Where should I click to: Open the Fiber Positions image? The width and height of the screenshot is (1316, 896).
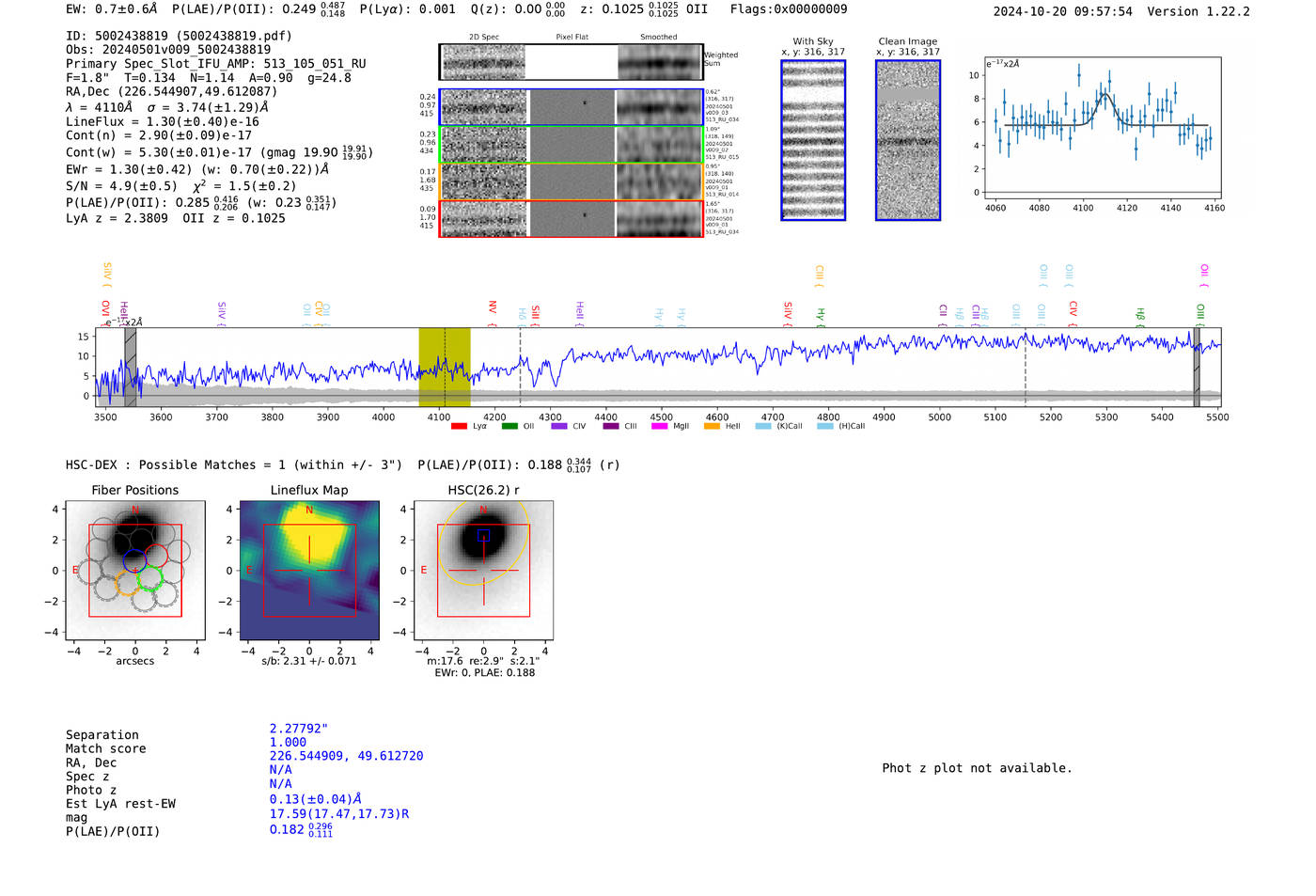[135, 571]
